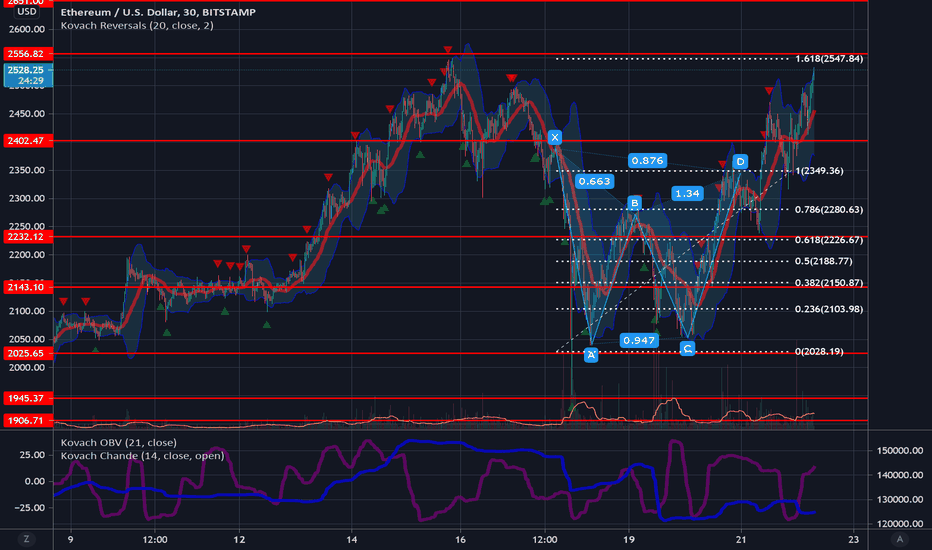Select the C pattern point label
Viewport: 932px width, 550px height.
(x=687, y=349)
